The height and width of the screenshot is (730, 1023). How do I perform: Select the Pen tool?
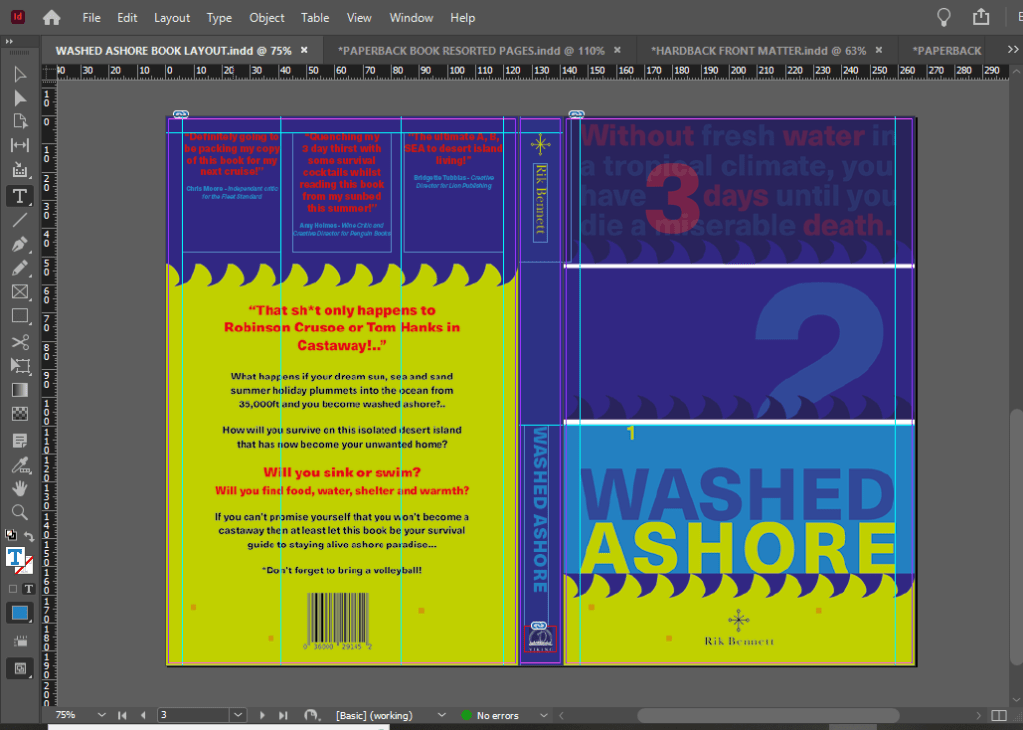(x=19, y=243)
